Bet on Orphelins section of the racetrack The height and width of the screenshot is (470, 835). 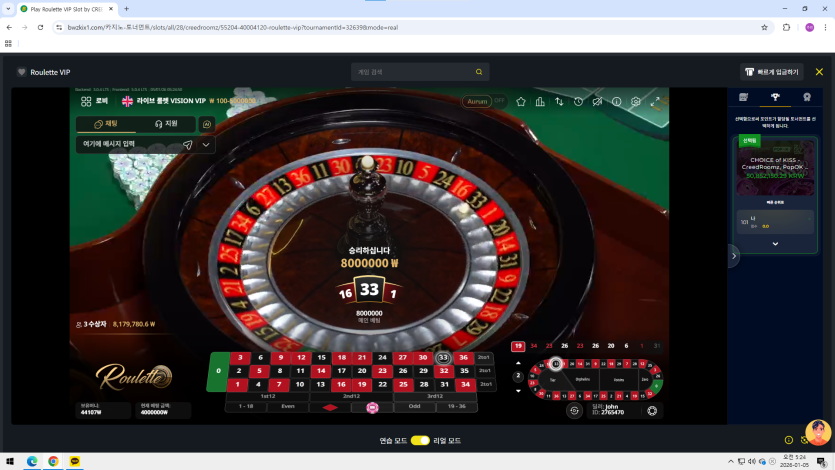[583, 380]
